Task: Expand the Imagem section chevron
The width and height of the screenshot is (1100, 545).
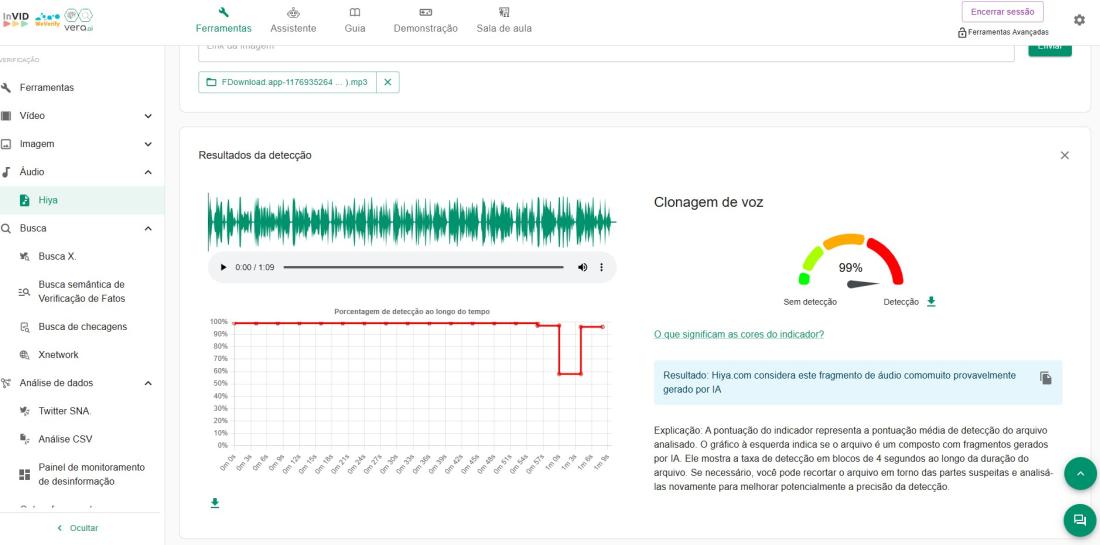Action: click(148, 144)
